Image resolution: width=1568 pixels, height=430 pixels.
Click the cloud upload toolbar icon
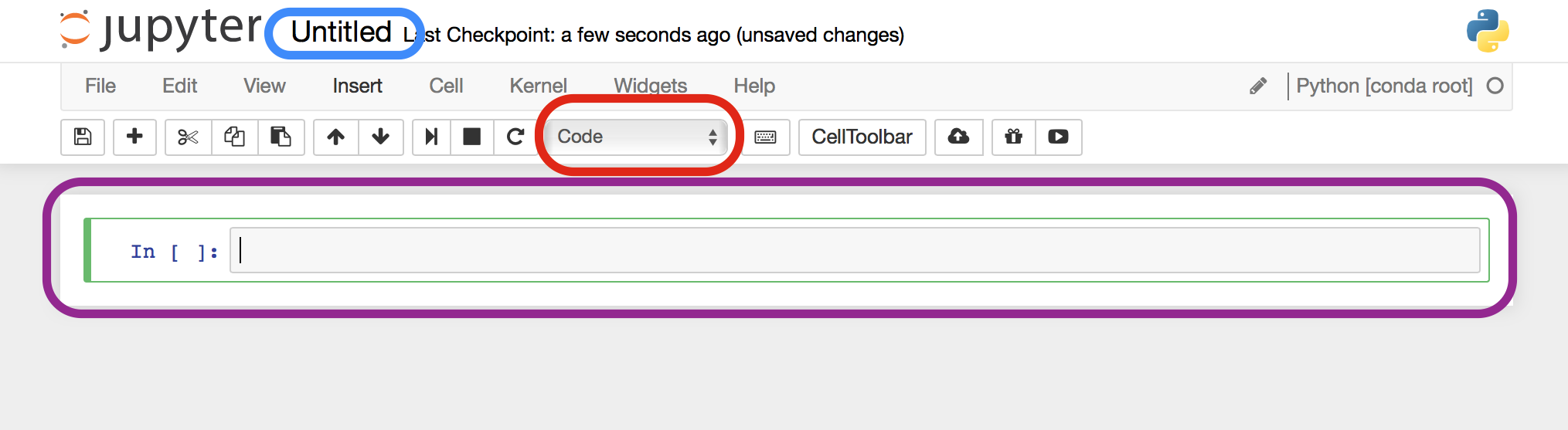pyautogui.click(x=958, y=137)
